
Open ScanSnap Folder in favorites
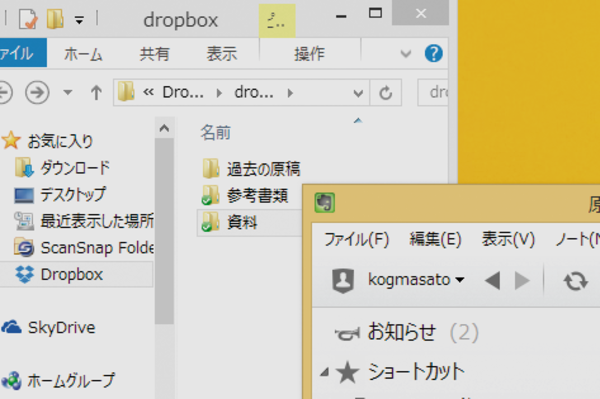(97, 248)
